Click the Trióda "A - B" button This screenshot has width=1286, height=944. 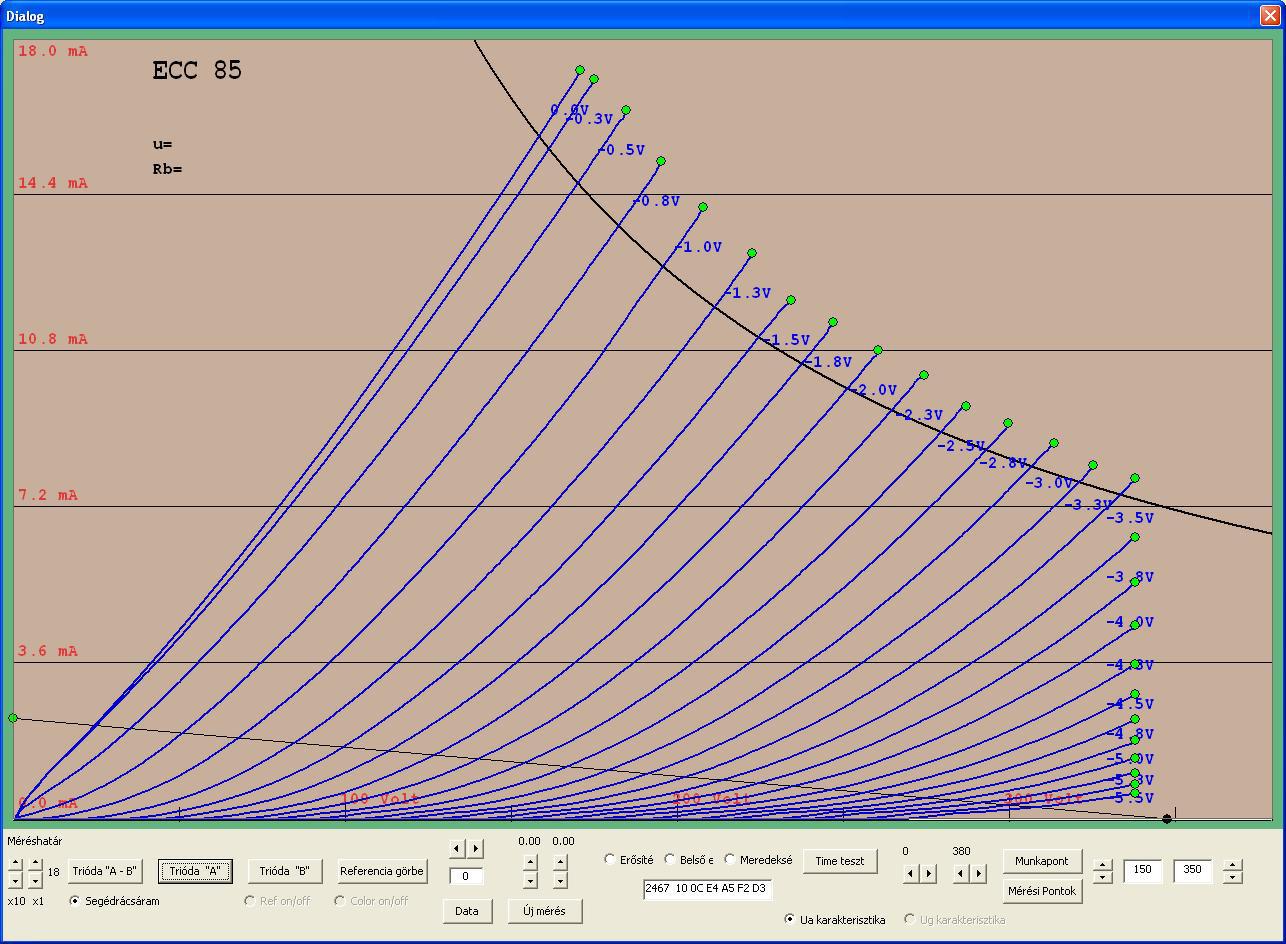[105, 871]
